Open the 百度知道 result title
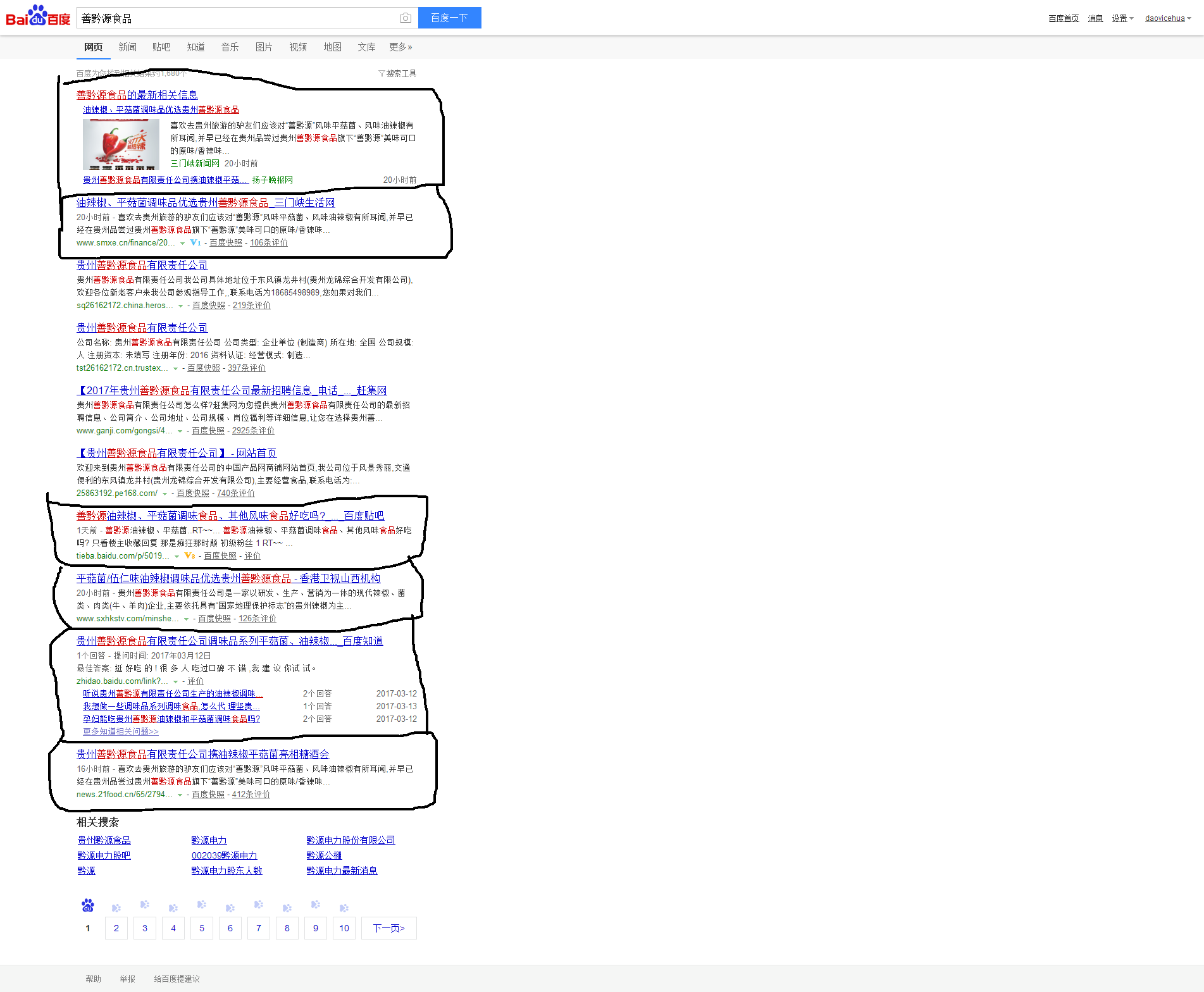 pos(230,641)
